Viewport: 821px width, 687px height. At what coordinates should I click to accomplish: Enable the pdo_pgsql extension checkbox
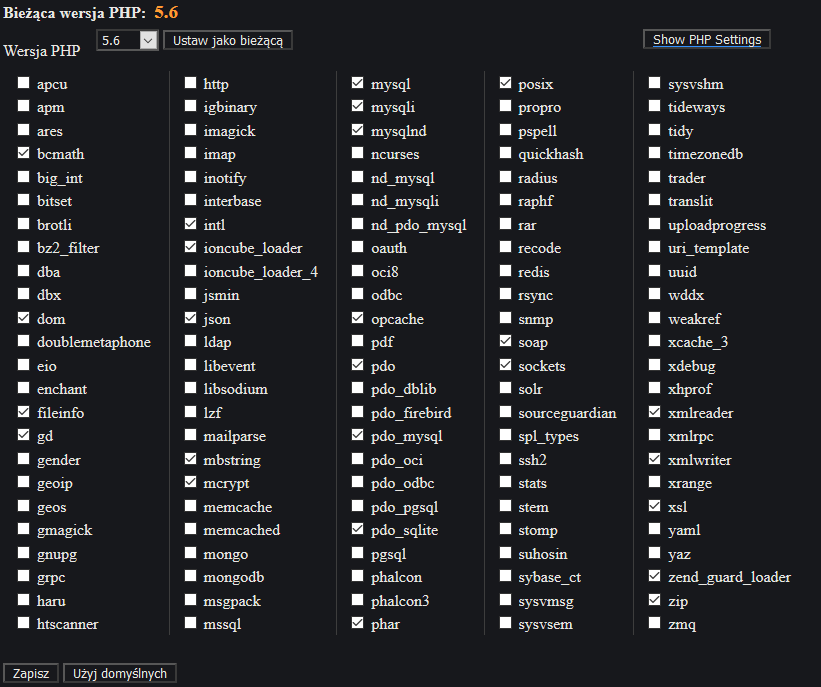358,507
